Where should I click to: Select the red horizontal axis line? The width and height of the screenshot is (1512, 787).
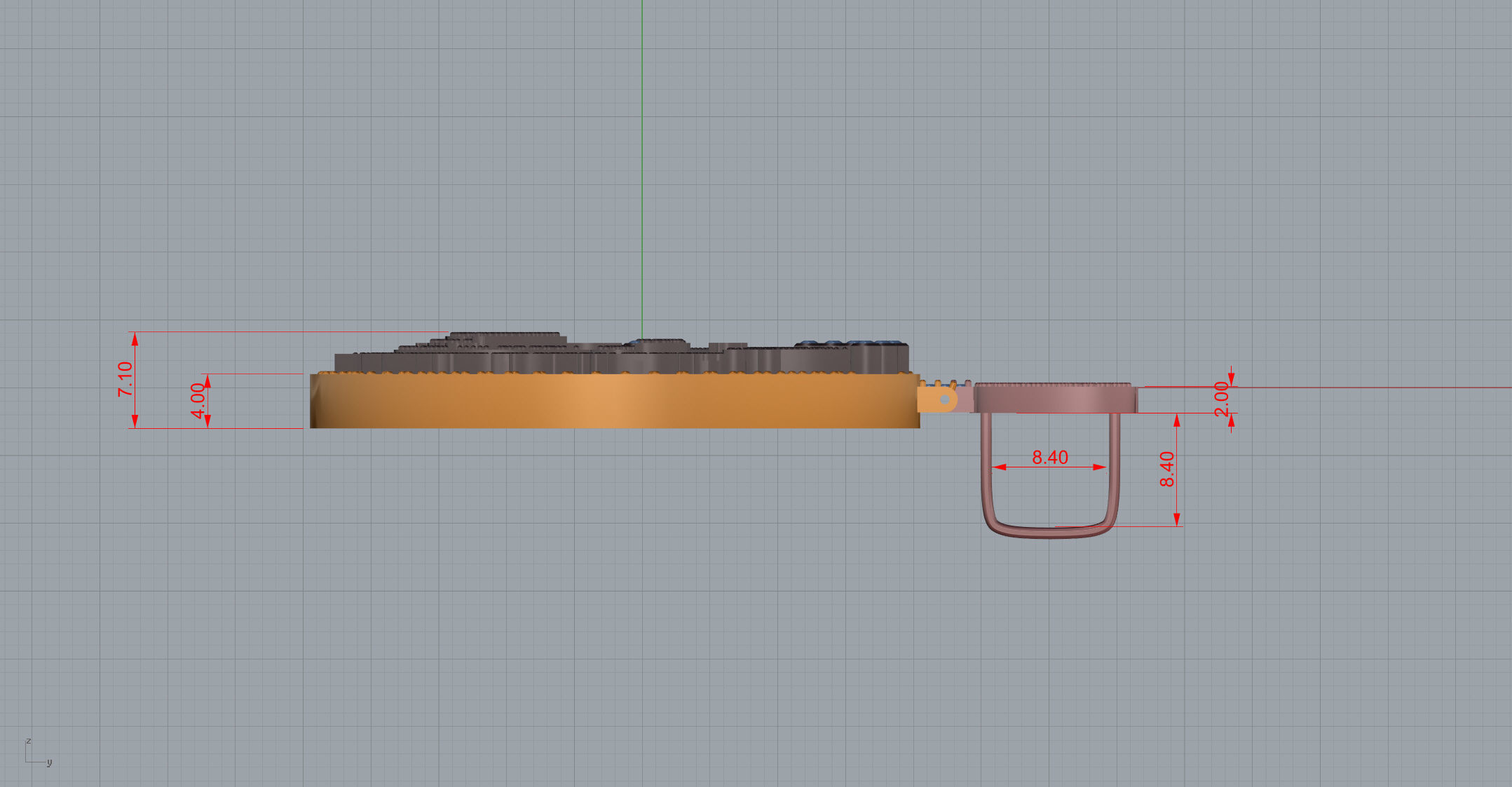1367,388
